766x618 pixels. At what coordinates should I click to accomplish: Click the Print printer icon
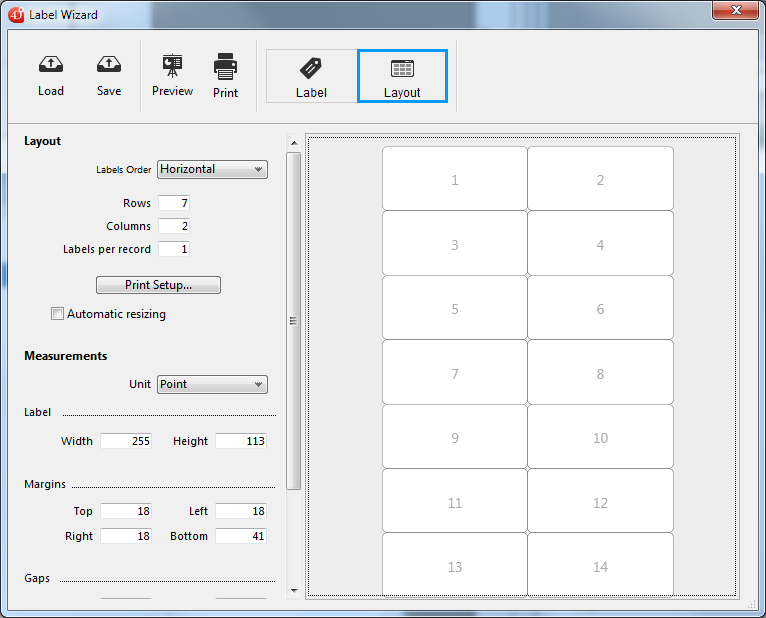click(x=225, y=68)
